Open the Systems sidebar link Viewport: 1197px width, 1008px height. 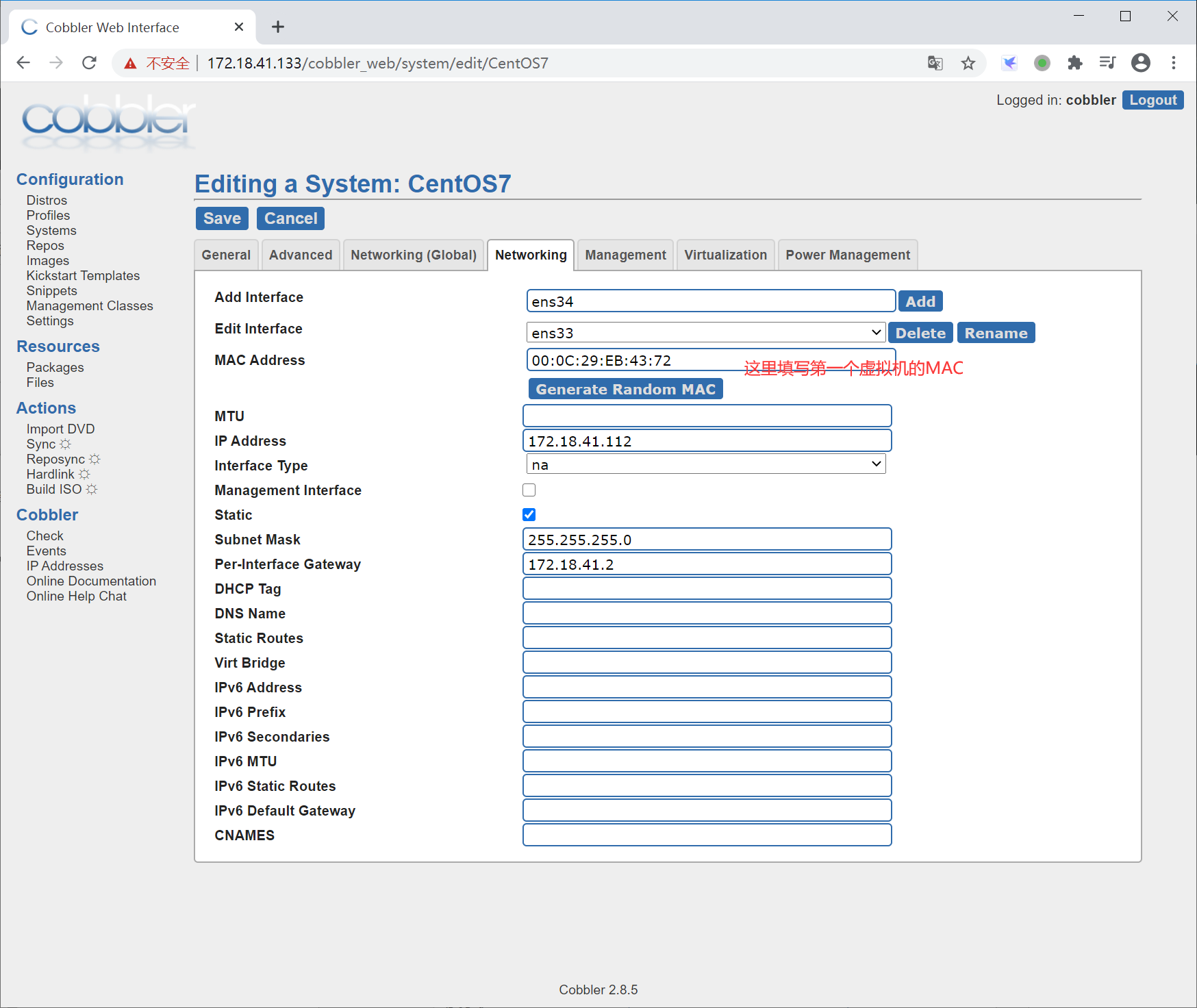[51, 230]
